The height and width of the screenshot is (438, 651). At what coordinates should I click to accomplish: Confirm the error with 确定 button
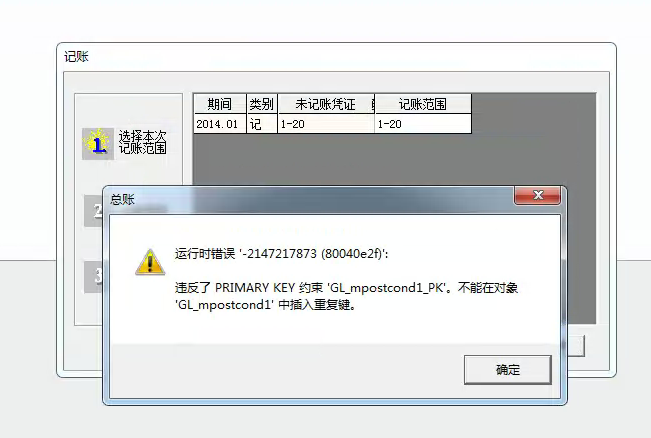click(508, 369)
